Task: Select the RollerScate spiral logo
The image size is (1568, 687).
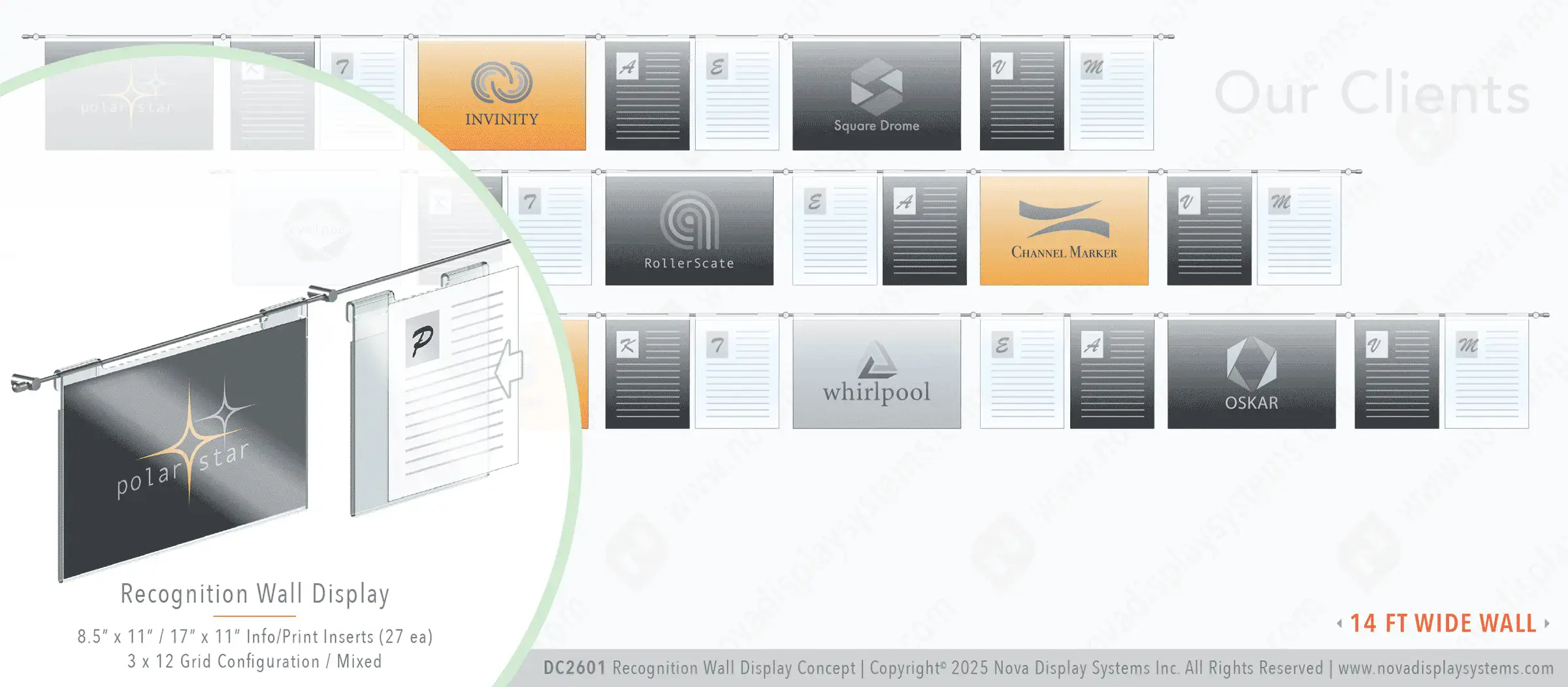Action: point(689,221)
